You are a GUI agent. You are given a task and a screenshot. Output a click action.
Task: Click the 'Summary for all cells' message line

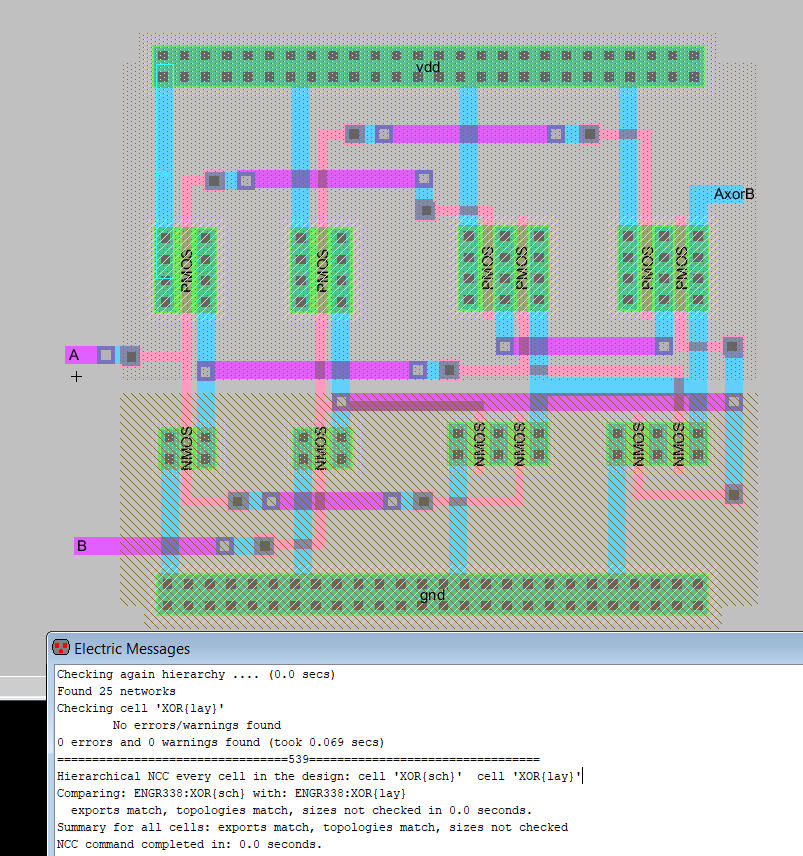tap(312, 827)
